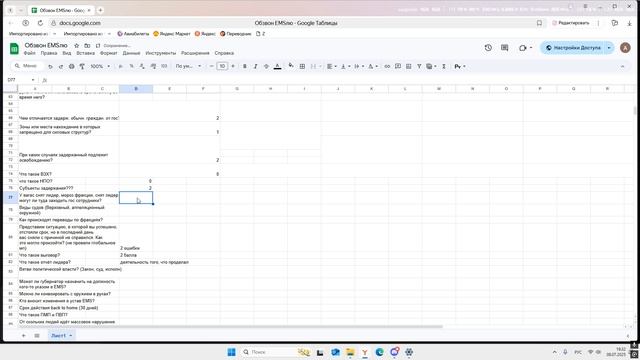Image resolution: width=640 pixels, height=360 pixels.
Task: Toggle bold formatting
Action: point(244,66)
